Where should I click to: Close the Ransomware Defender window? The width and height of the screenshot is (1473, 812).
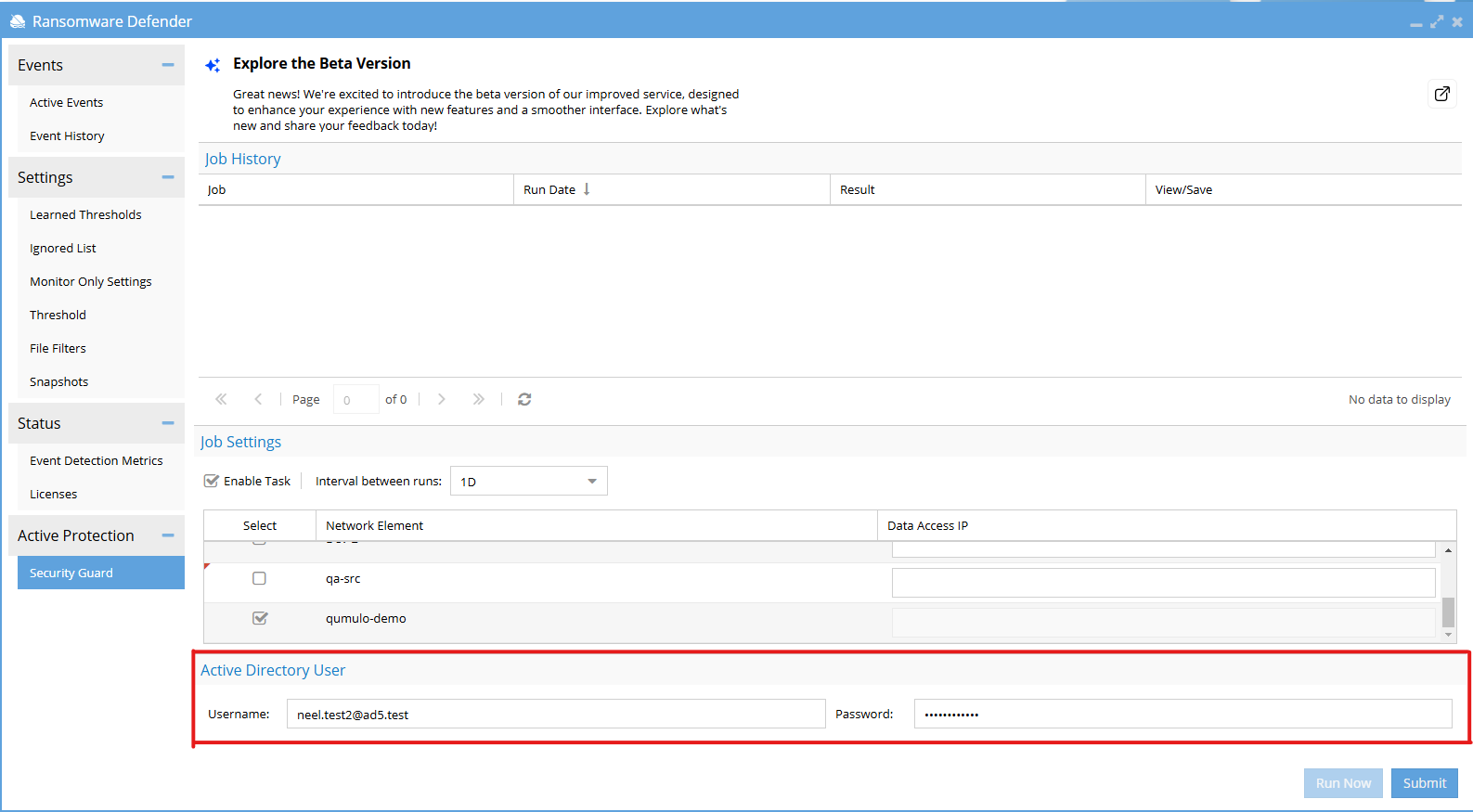1457,21
